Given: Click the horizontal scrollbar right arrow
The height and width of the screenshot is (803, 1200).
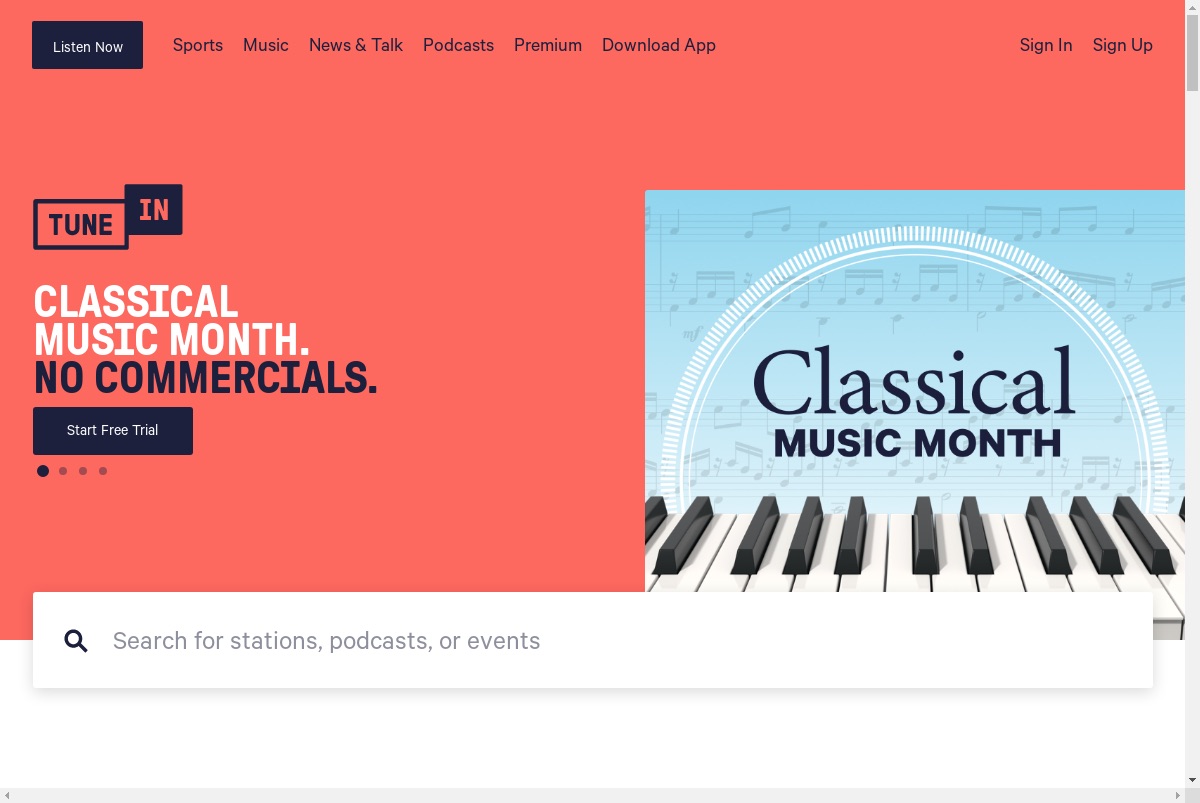Looking at the screenshot, I should 1177,795.
